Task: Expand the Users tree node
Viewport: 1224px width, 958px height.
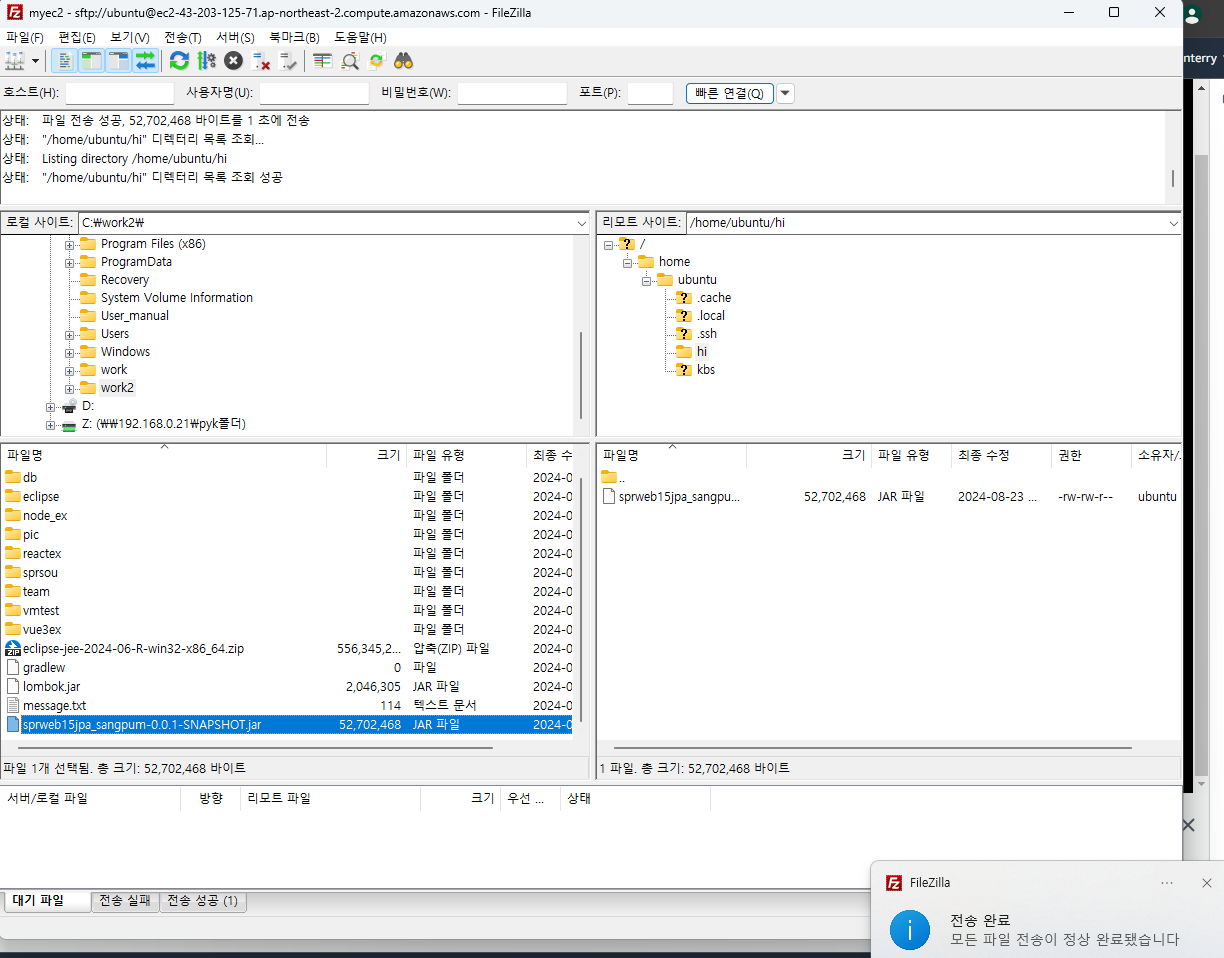Action: pos(70,334)
